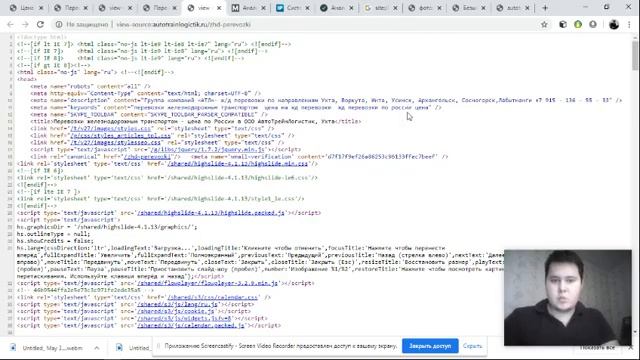
Task: Close the 'site:' Google tab
Action: coord(395,8)
